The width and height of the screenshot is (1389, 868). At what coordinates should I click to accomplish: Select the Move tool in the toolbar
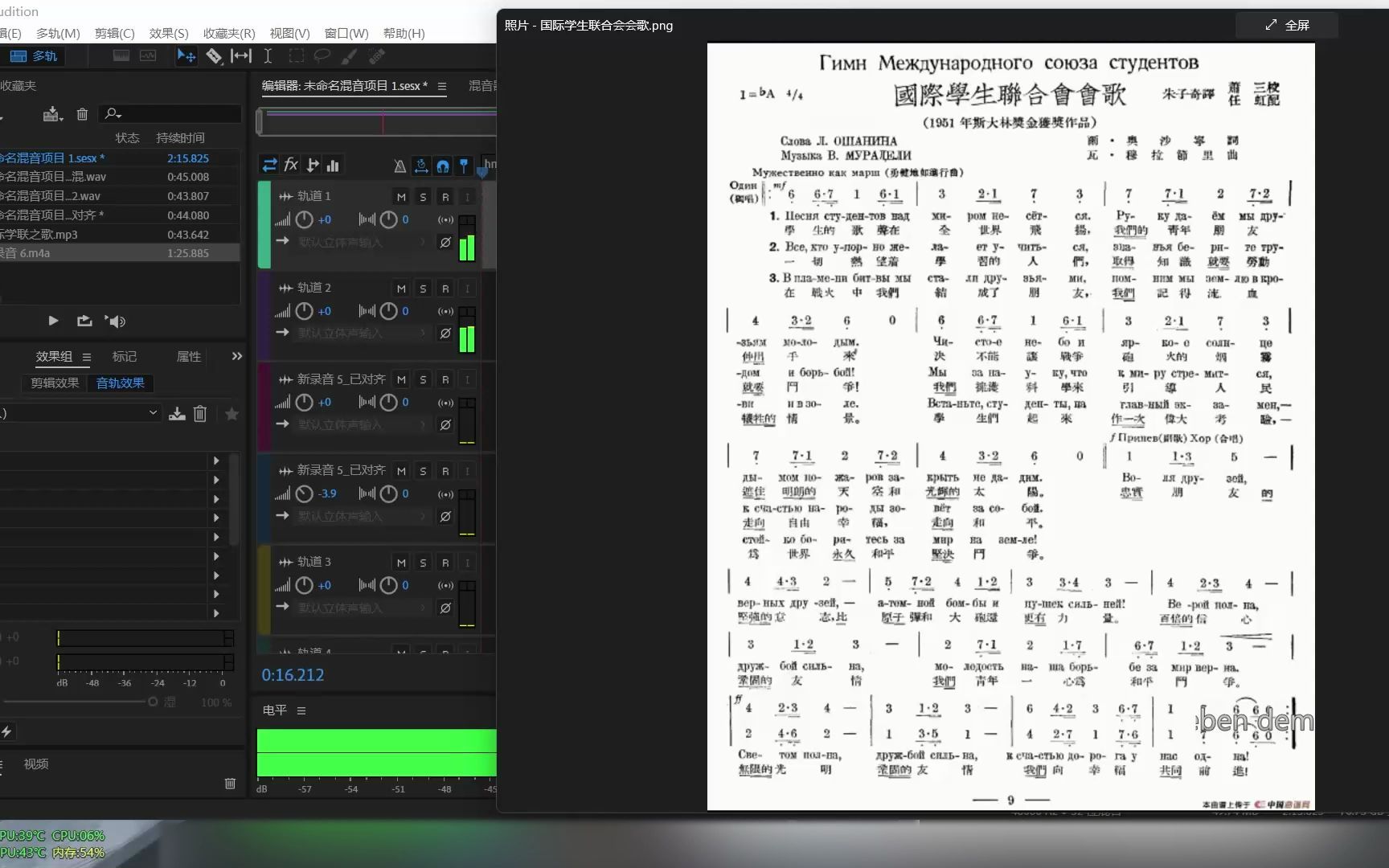pos(186,55)
